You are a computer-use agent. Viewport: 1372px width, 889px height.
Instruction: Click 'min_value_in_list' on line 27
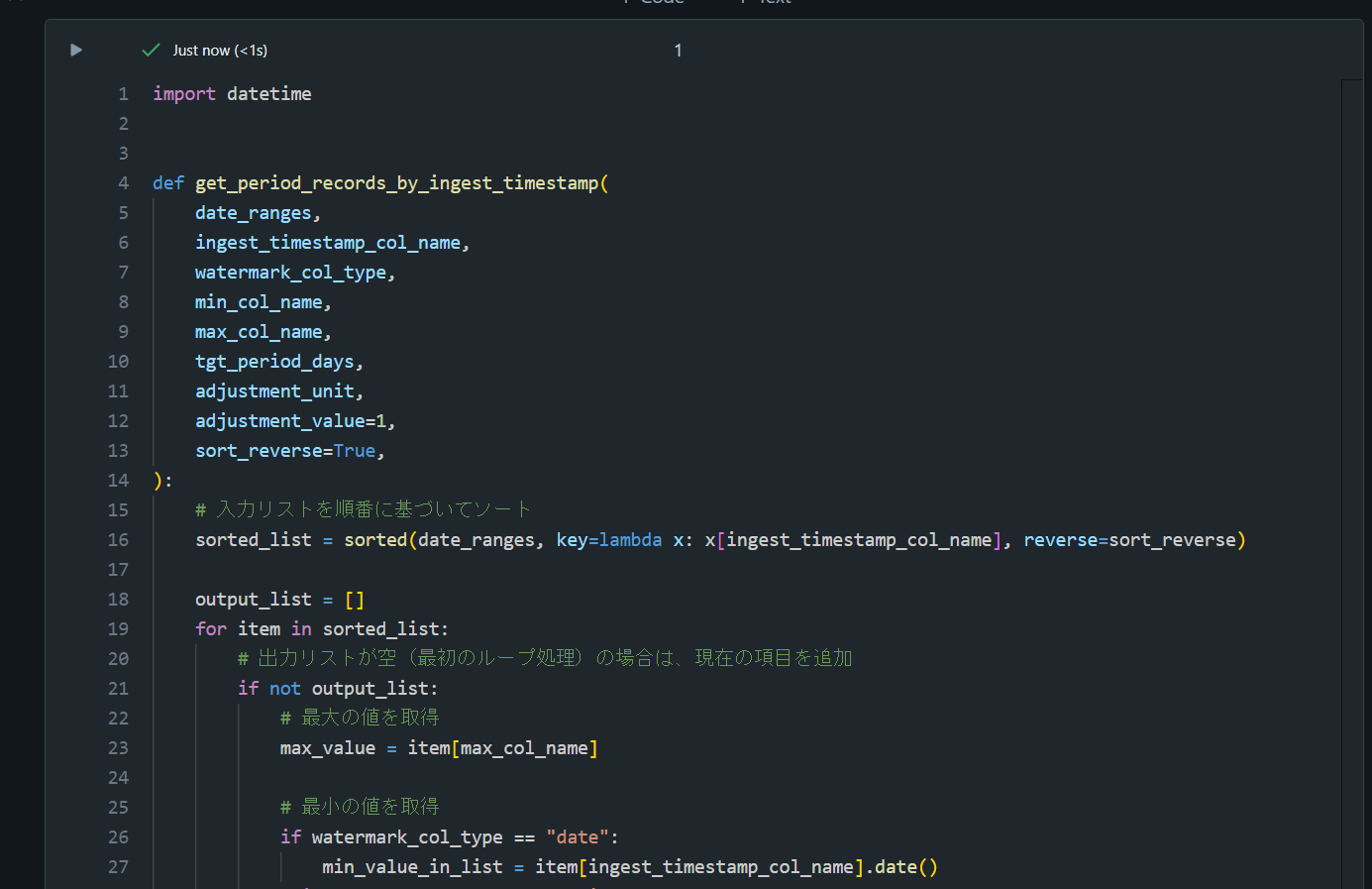412,867
